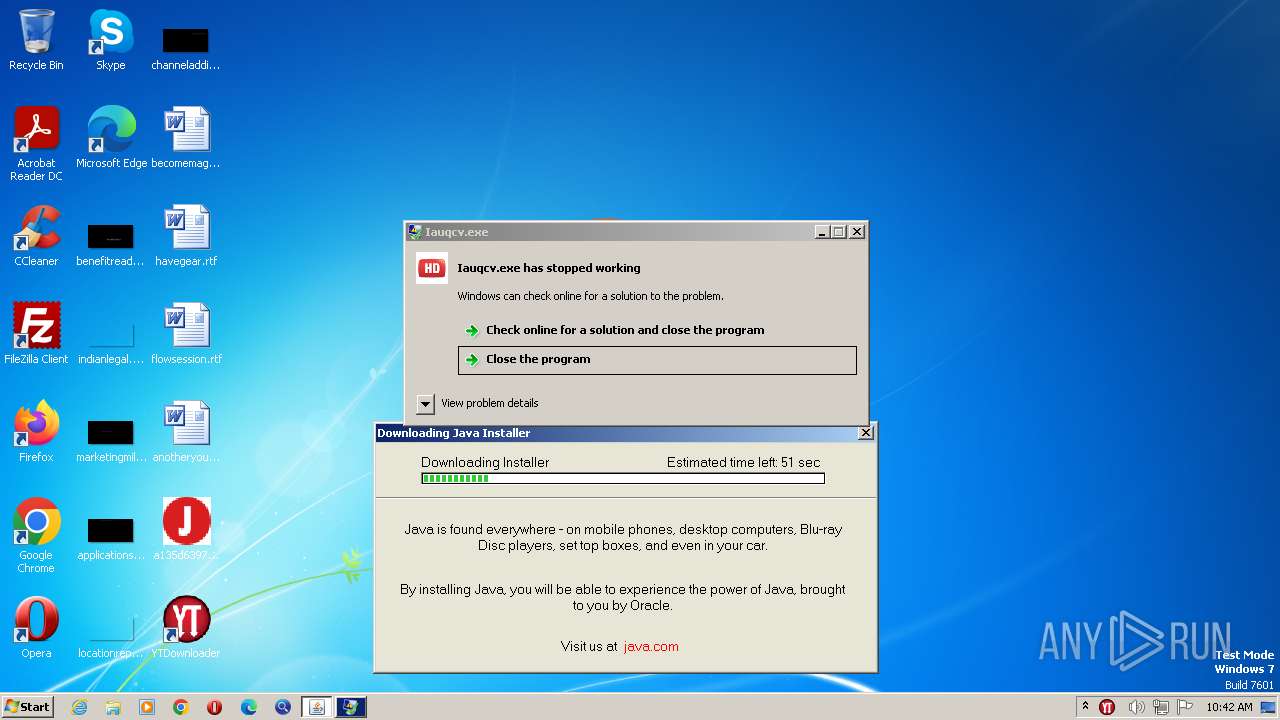Choose Close the program option

[657, 360]
